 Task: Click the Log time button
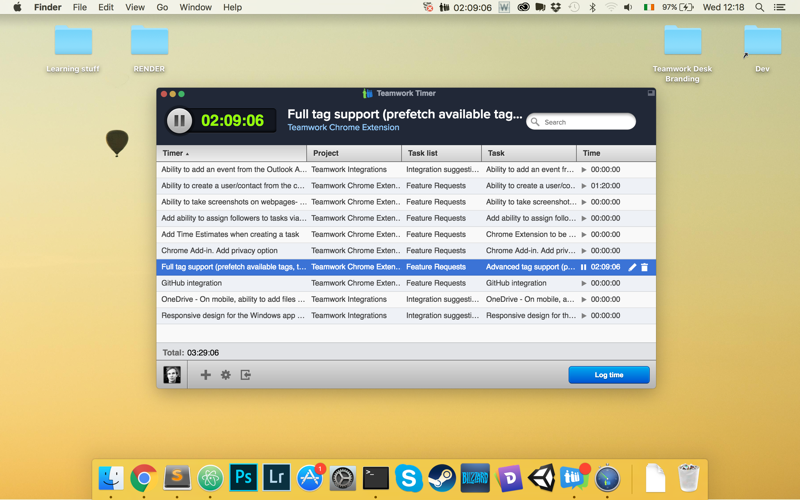coord(609,375)
